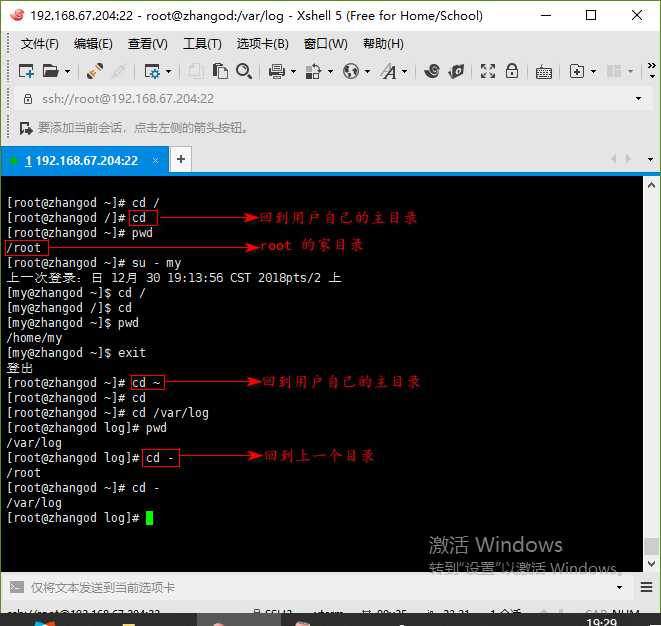Click the add-session arrow icon in hint bar

(x=26, y=128)
